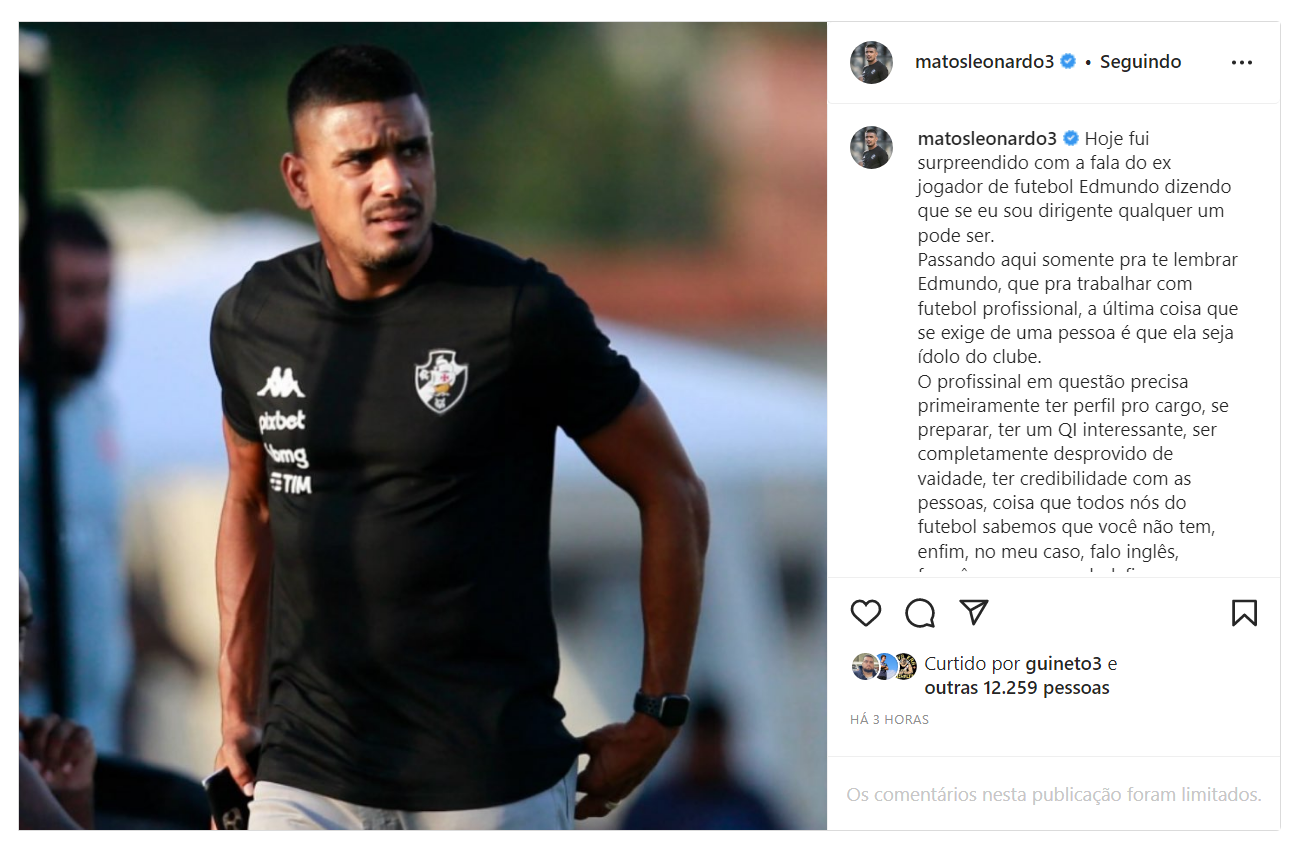Image resolution: width=1305 pixels, height=857 pixels.
Task: Click the limited comments notice field
Action: coord(1054,795)
